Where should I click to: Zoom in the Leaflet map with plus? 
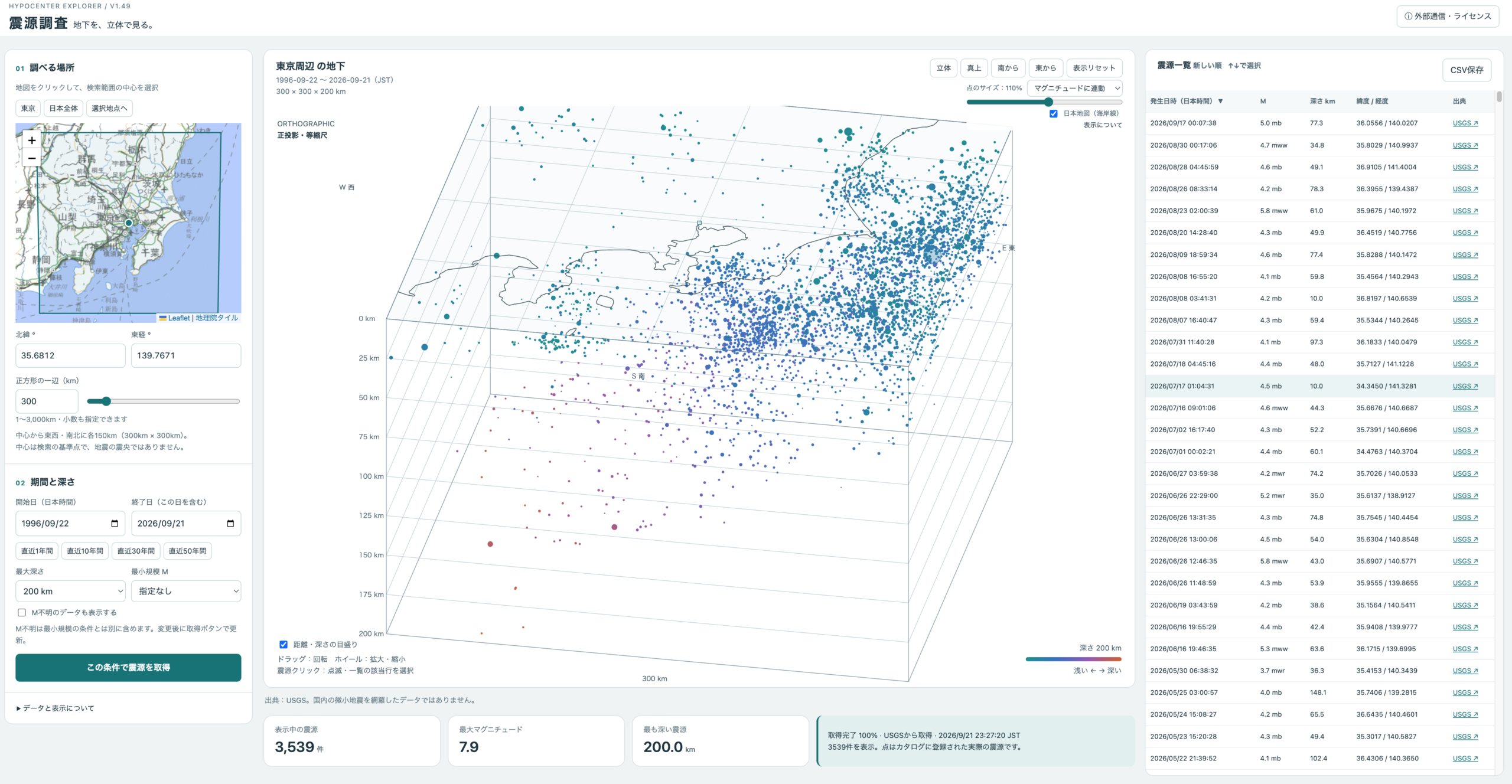(x=32, y=141)
